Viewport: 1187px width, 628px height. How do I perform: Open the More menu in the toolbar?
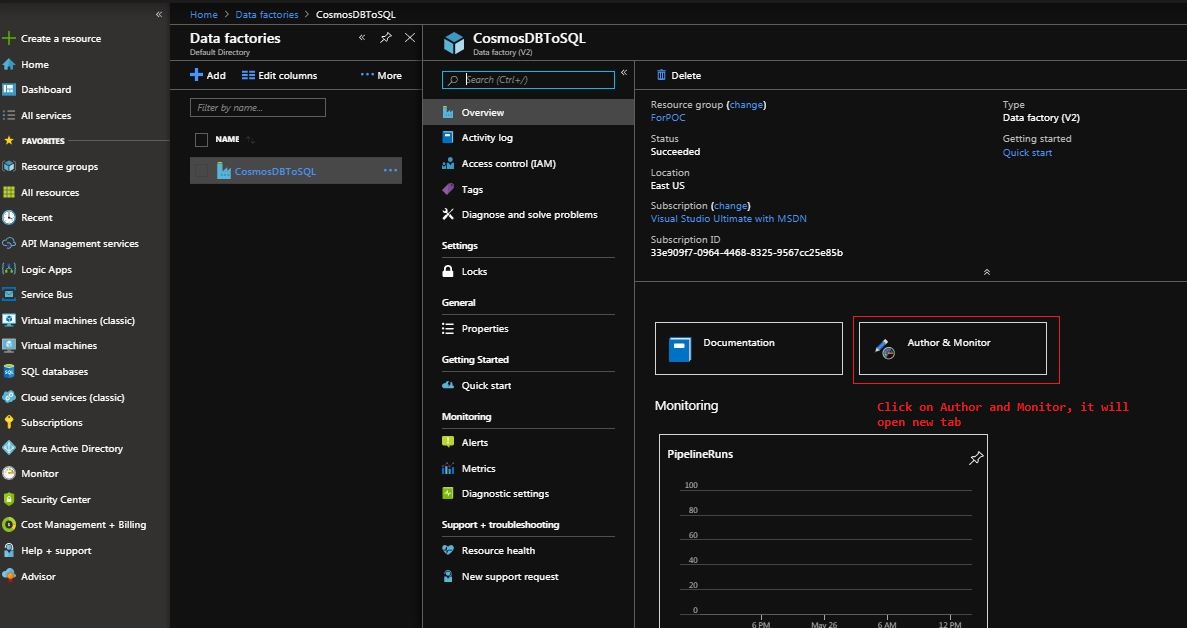[382, 75]
